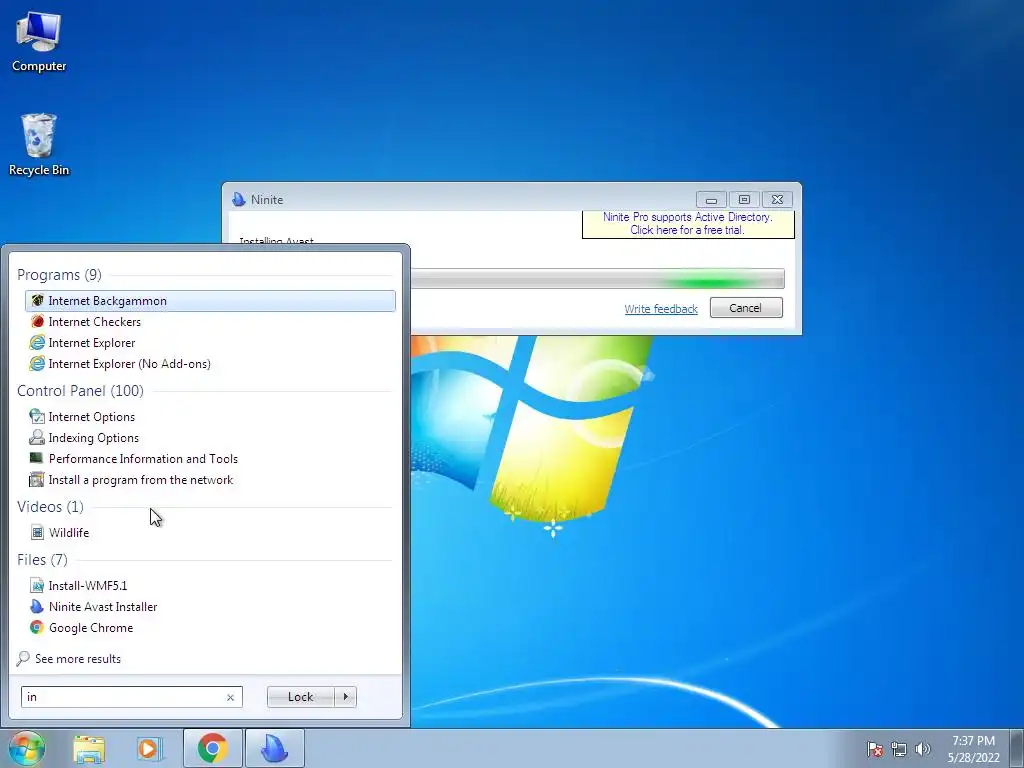Open Internet Backgammon from search results

(x=210, y=300)
